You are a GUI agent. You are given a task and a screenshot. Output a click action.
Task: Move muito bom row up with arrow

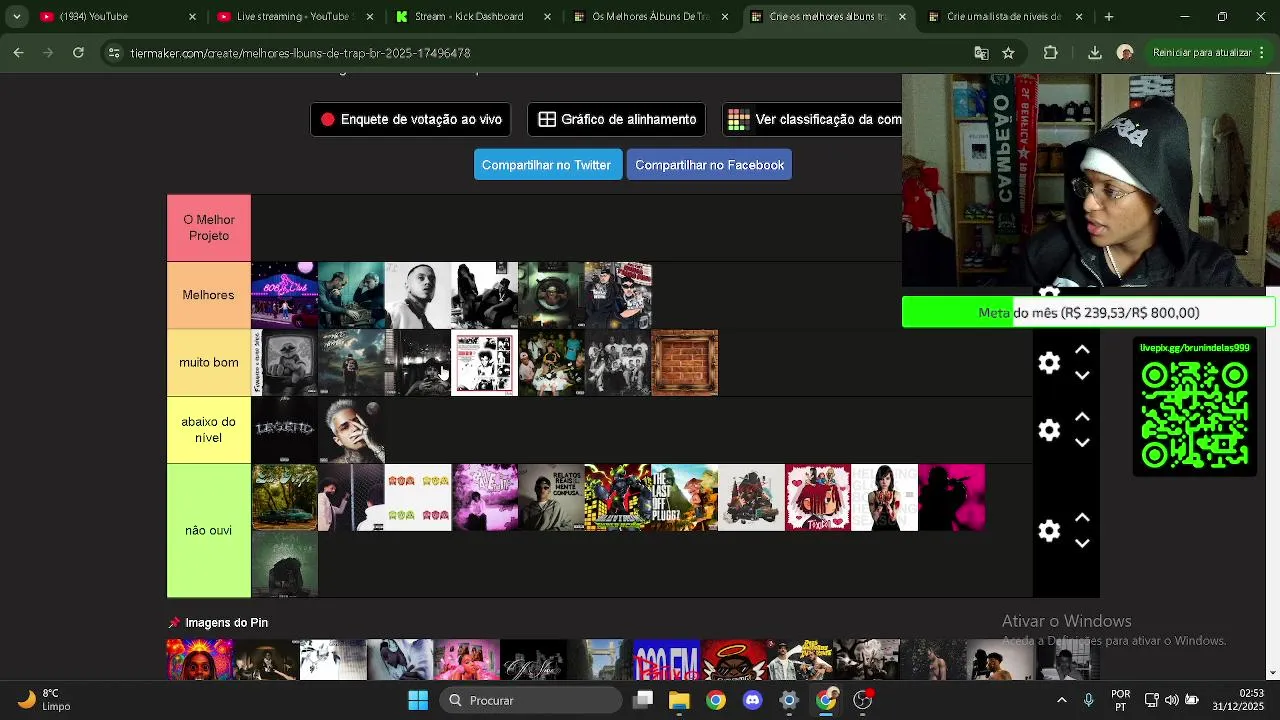click(1082, 350)
